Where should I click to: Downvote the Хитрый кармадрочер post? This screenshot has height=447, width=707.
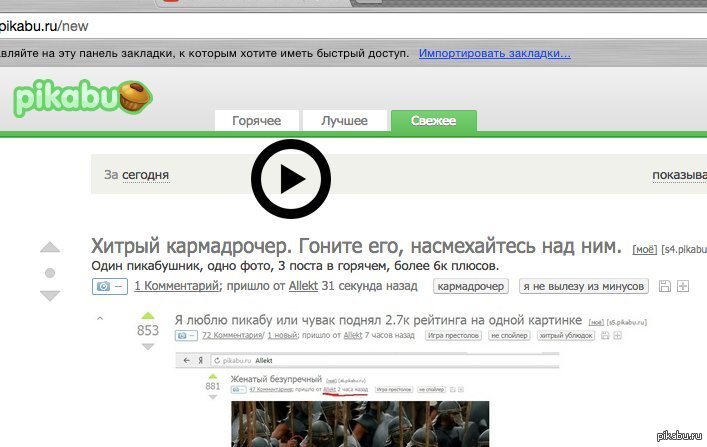point(50,296)
